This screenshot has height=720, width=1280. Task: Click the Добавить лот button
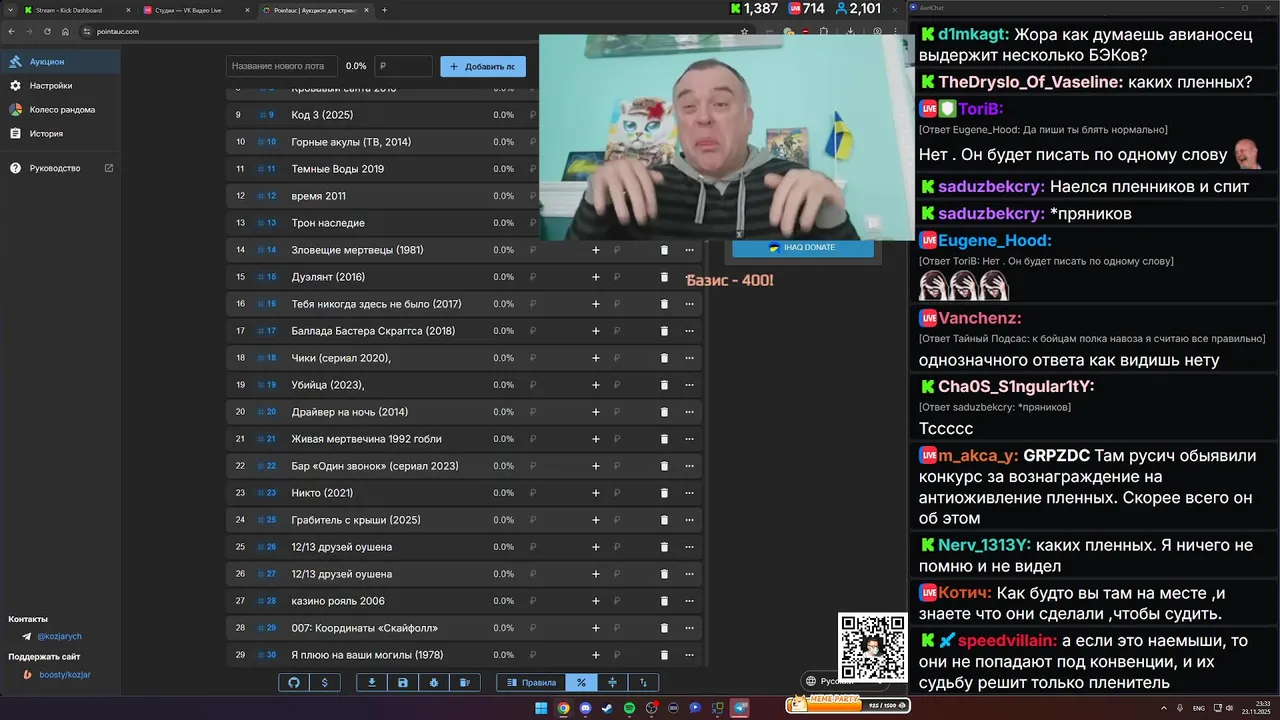(483, 66)
